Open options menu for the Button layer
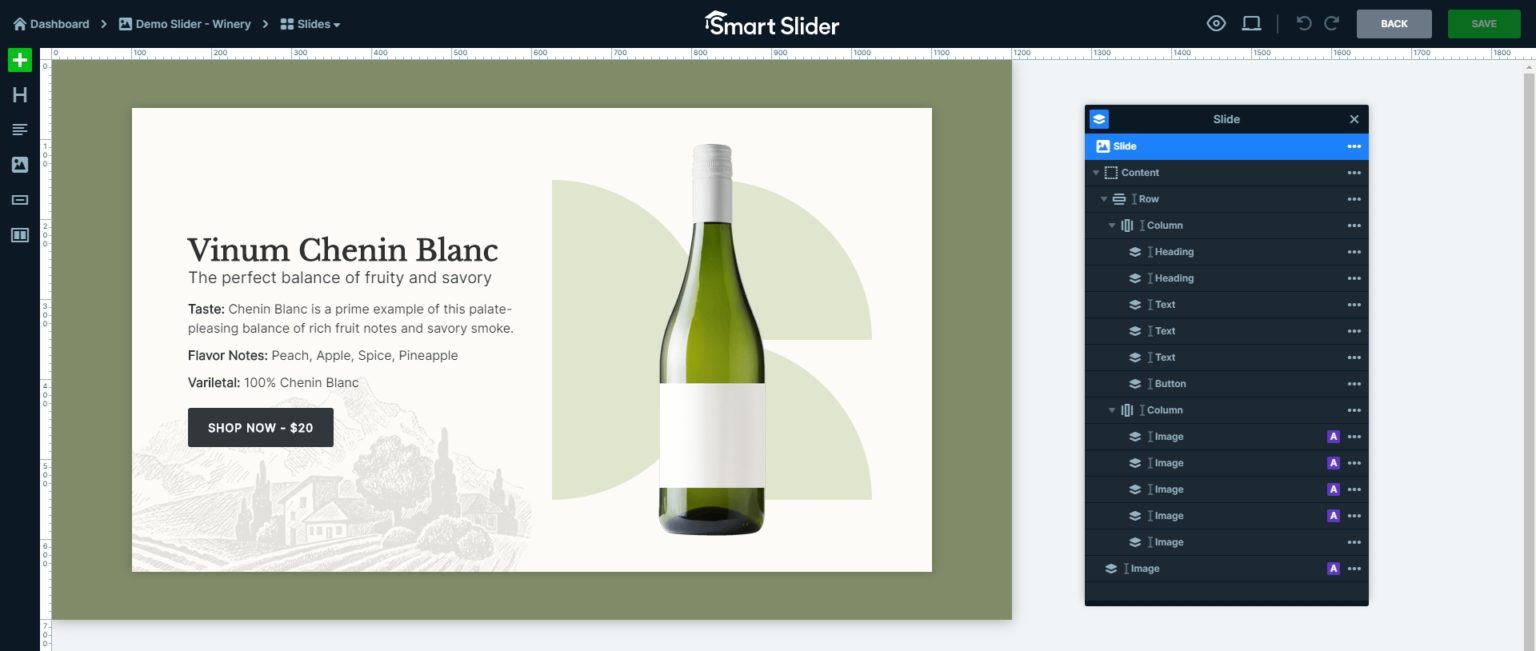This screenshot has height=651, width=1536. 1354,383
